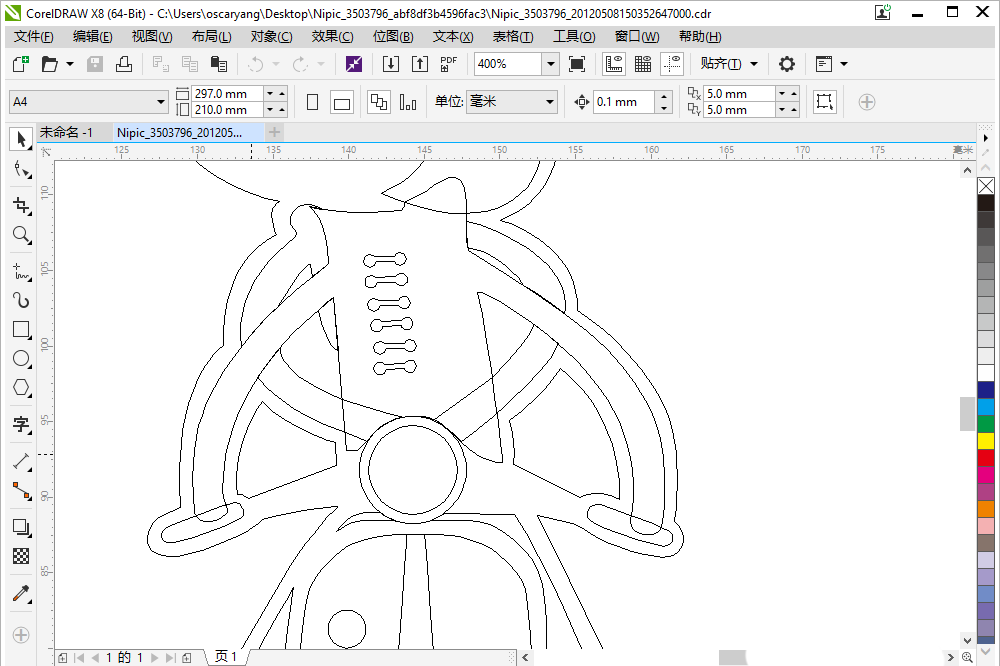Click the Export icon with up arrow
Image resolution: width=1000 pixels, height=666 pixels.
pos(420,64)
